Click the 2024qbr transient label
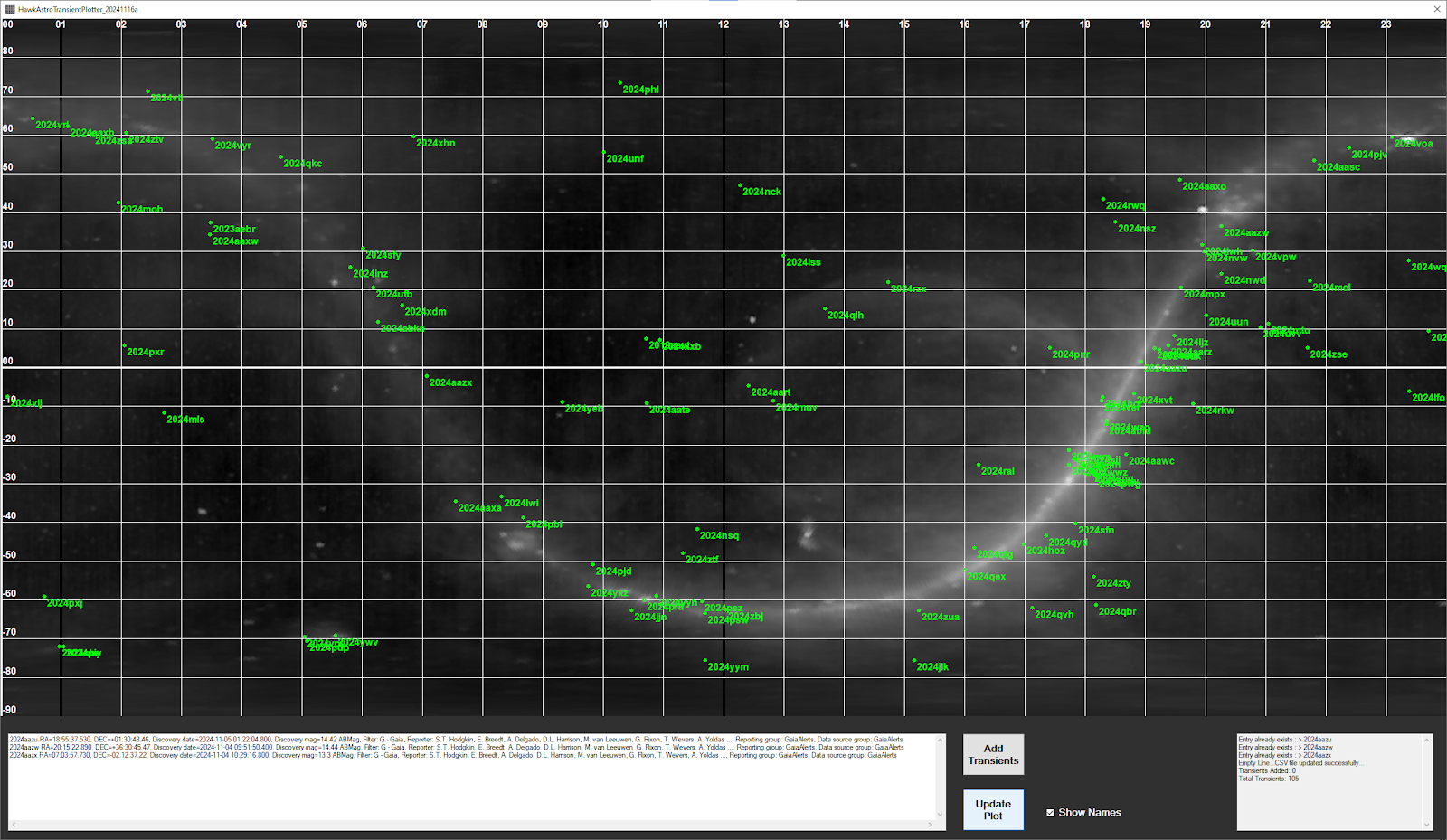 (x=1118, y=612)
